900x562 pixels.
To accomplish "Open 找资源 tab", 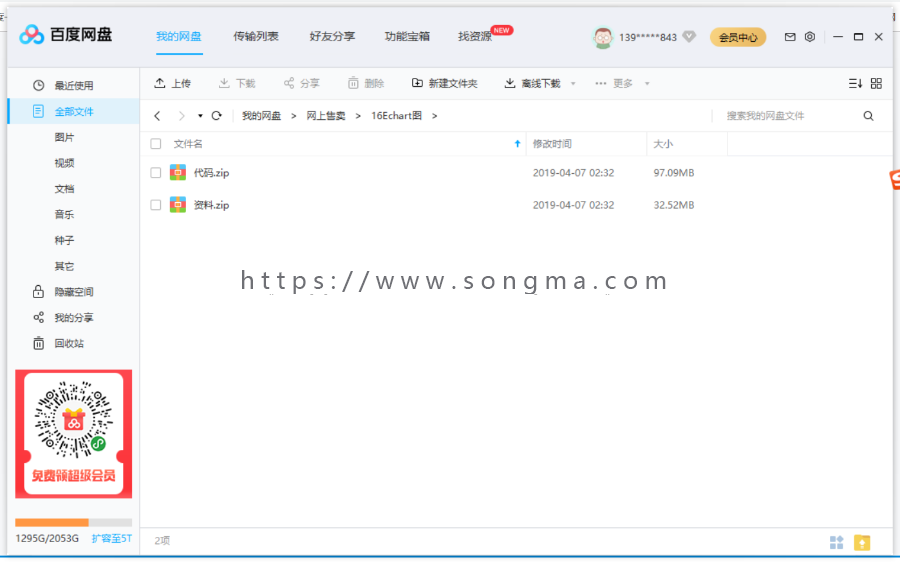I will (475, 36).
